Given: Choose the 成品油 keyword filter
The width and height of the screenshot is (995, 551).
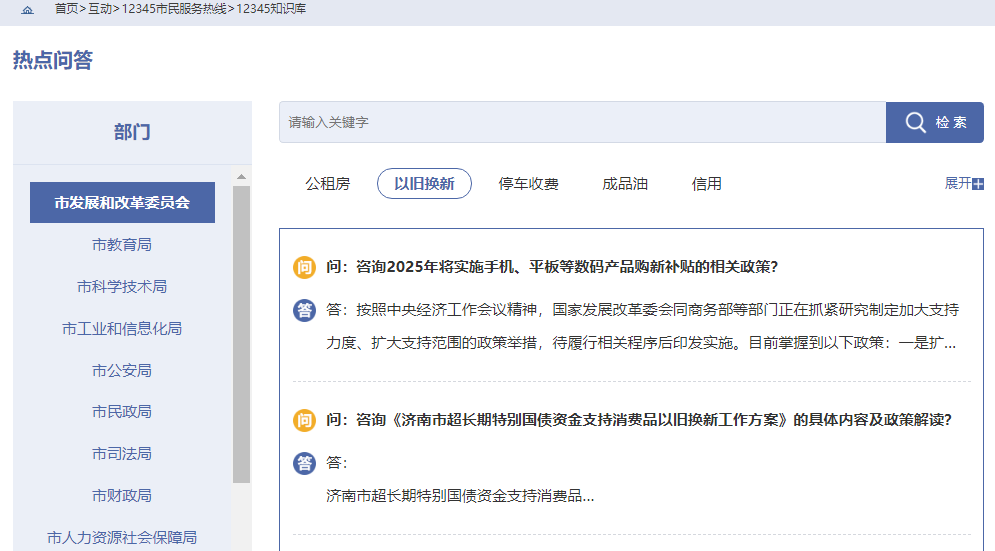Looking at the screenshot, I should coord(625,184).
